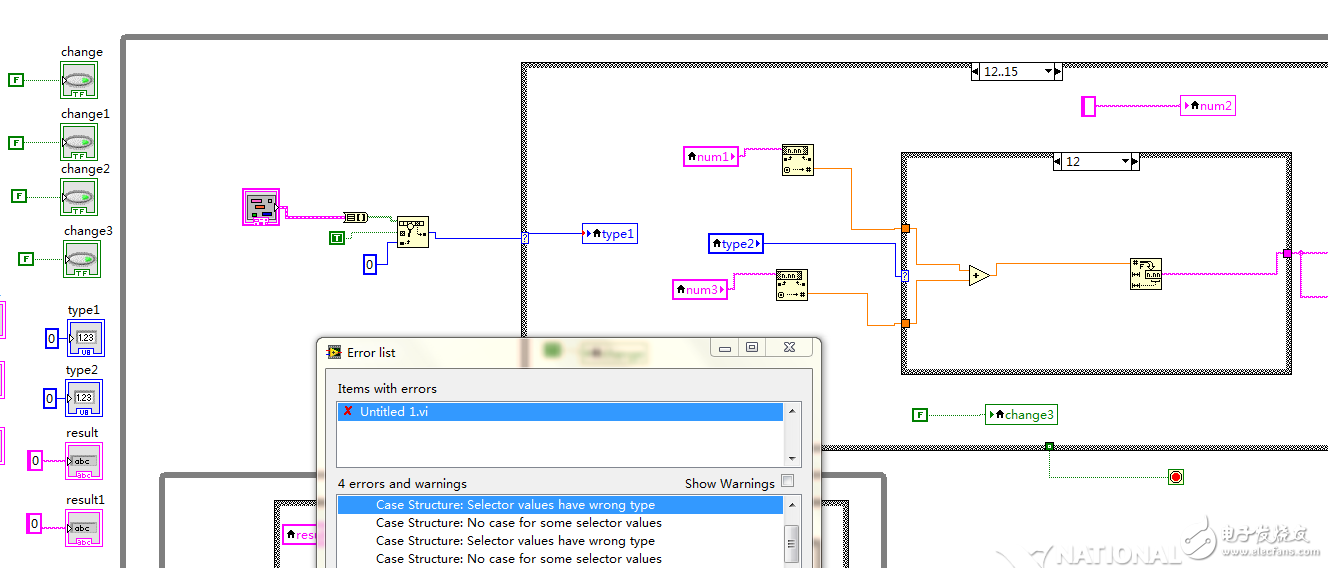
Task: Click the array function node wired to type1
Action: [412, 232]
